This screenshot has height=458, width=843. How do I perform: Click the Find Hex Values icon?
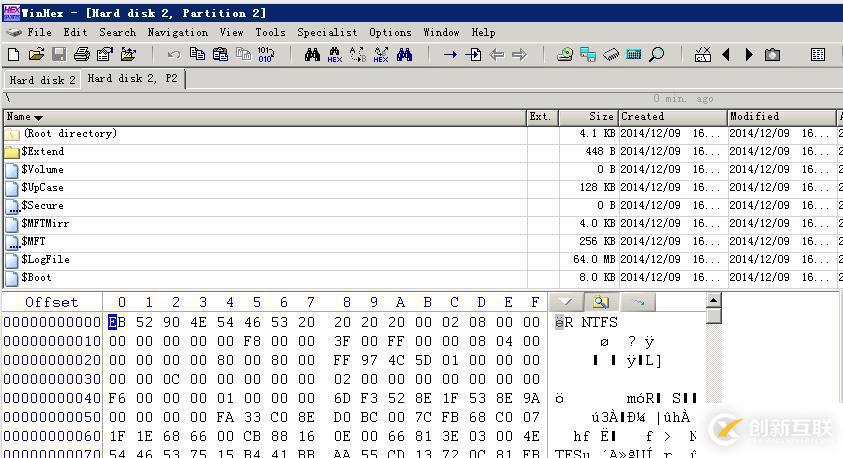coord(334,54)
